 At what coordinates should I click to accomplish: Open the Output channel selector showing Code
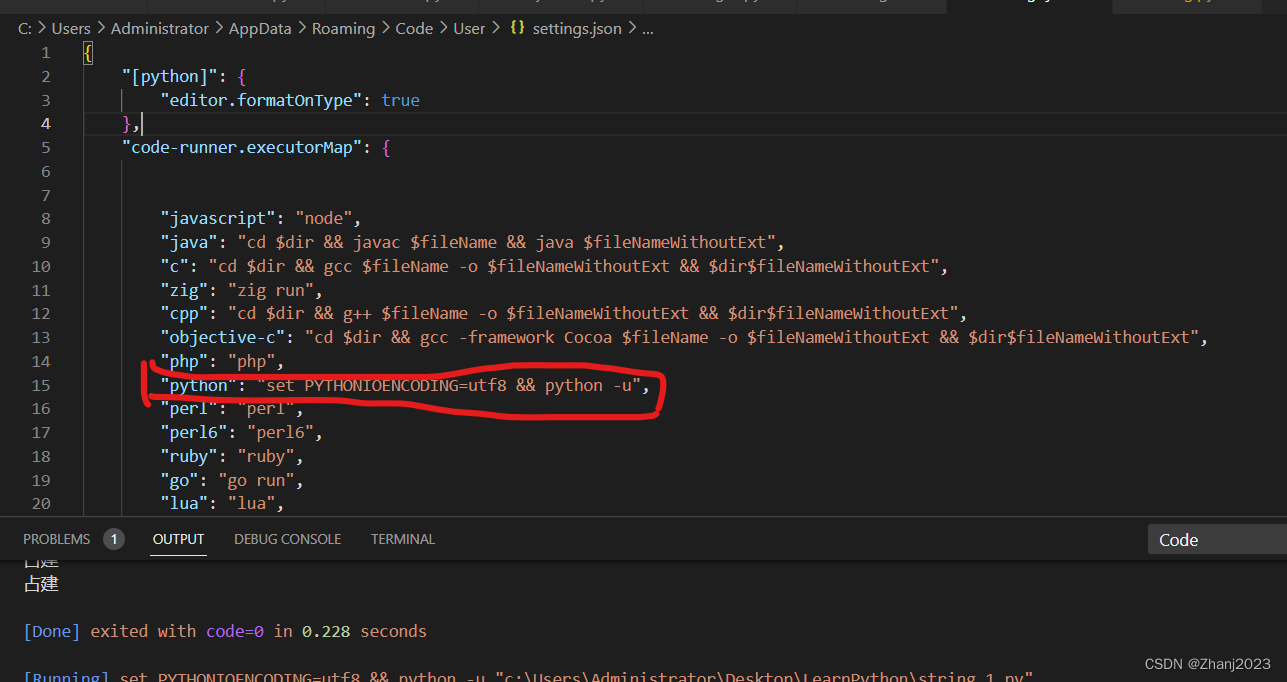pyautogui.click(x=1178, y=539)
